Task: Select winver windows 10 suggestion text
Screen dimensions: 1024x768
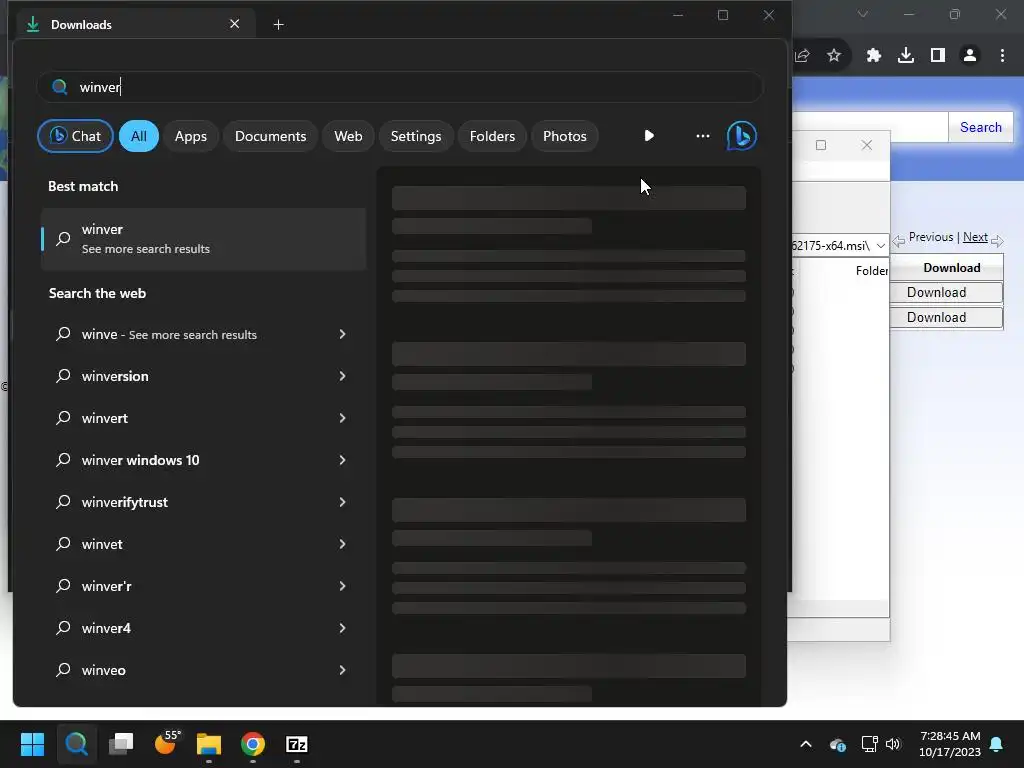Action: (140, 460)
